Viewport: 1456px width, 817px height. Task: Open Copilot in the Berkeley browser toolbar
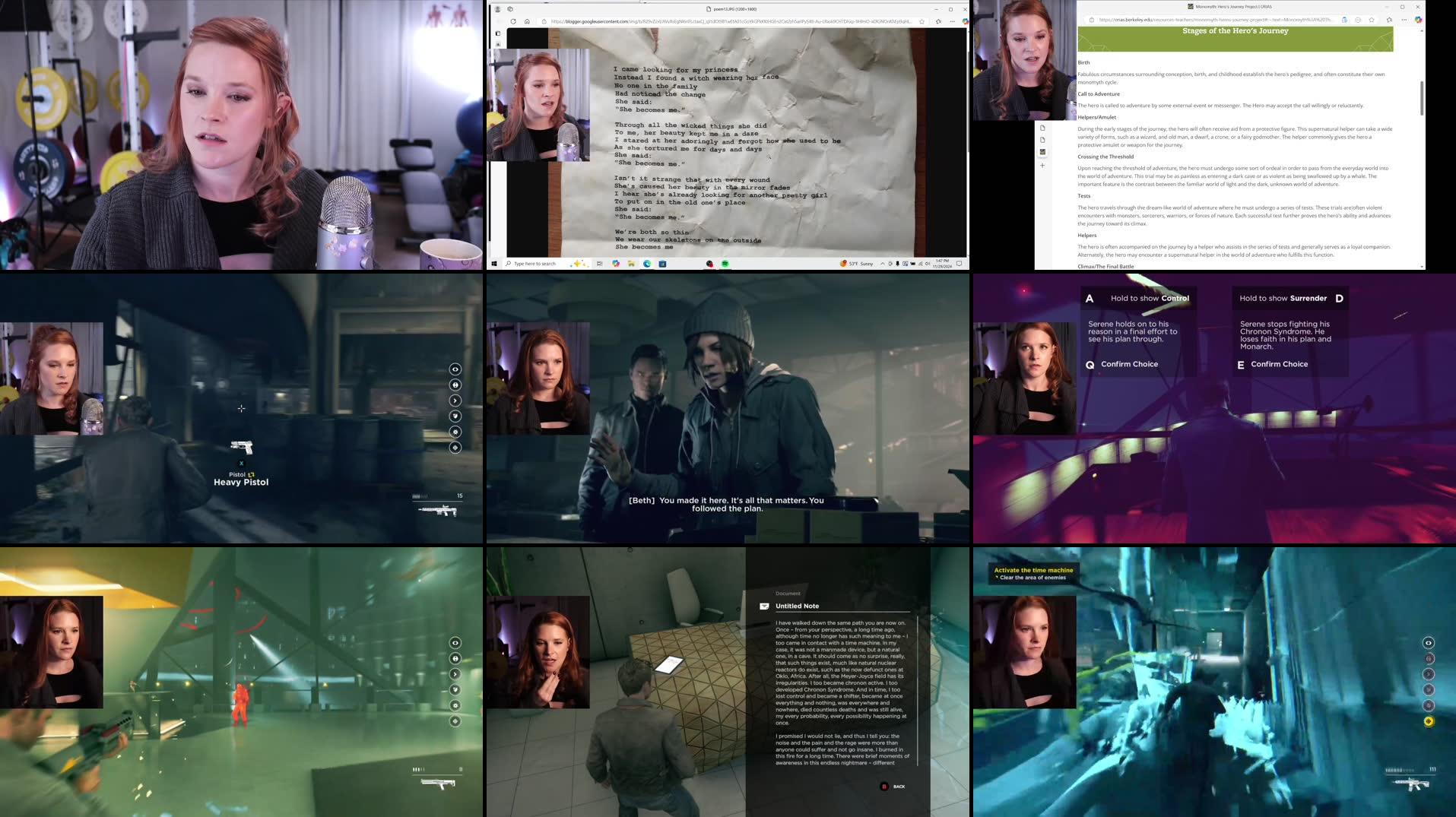1418,20
